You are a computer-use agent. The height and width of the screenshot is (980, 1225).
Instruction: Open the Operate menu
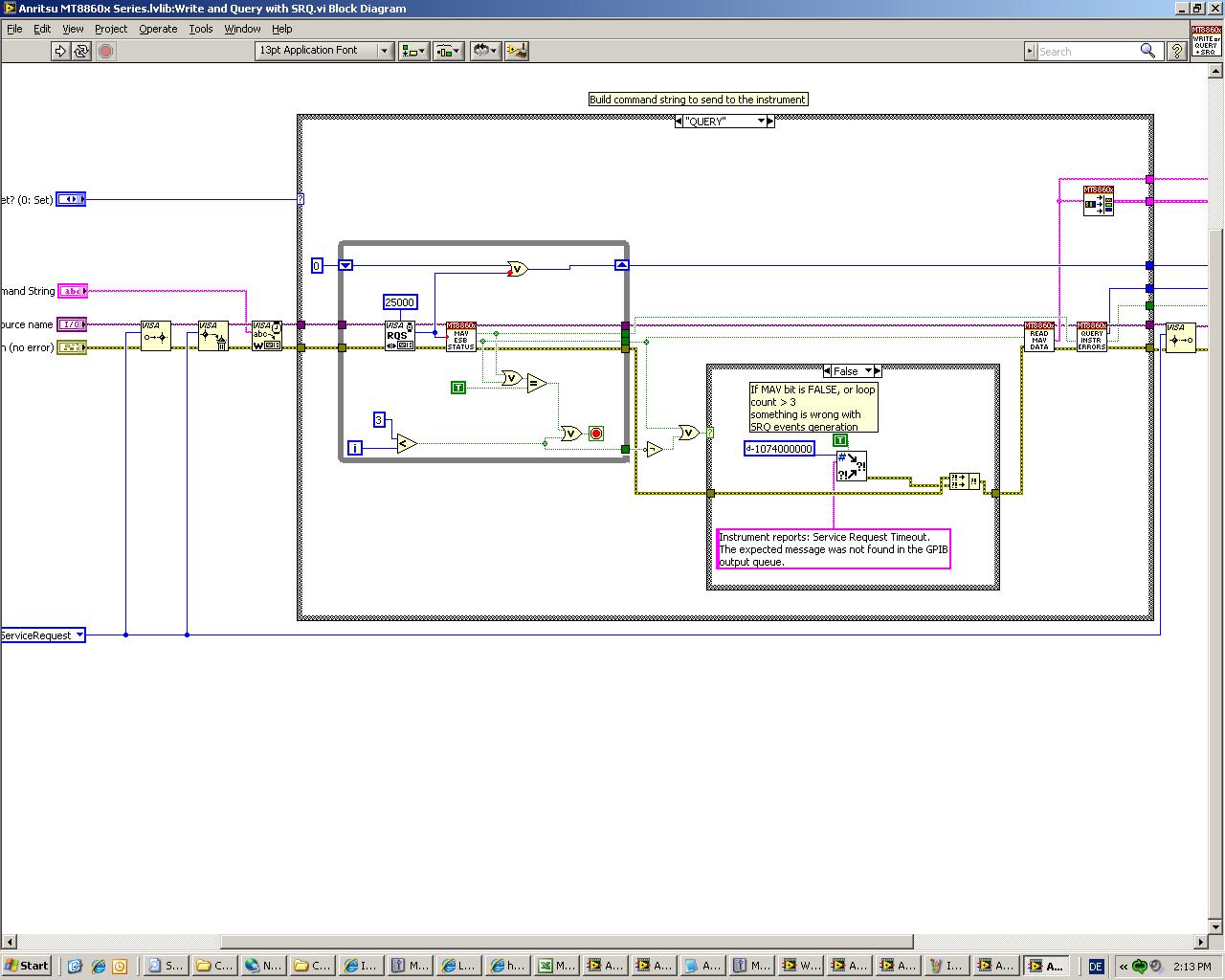tap(158, 29)
